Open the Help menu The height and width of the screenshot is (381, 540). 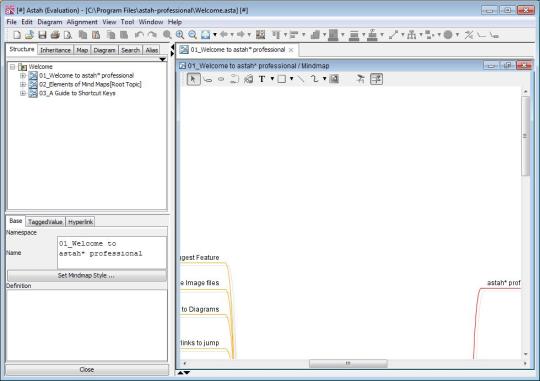175,22
